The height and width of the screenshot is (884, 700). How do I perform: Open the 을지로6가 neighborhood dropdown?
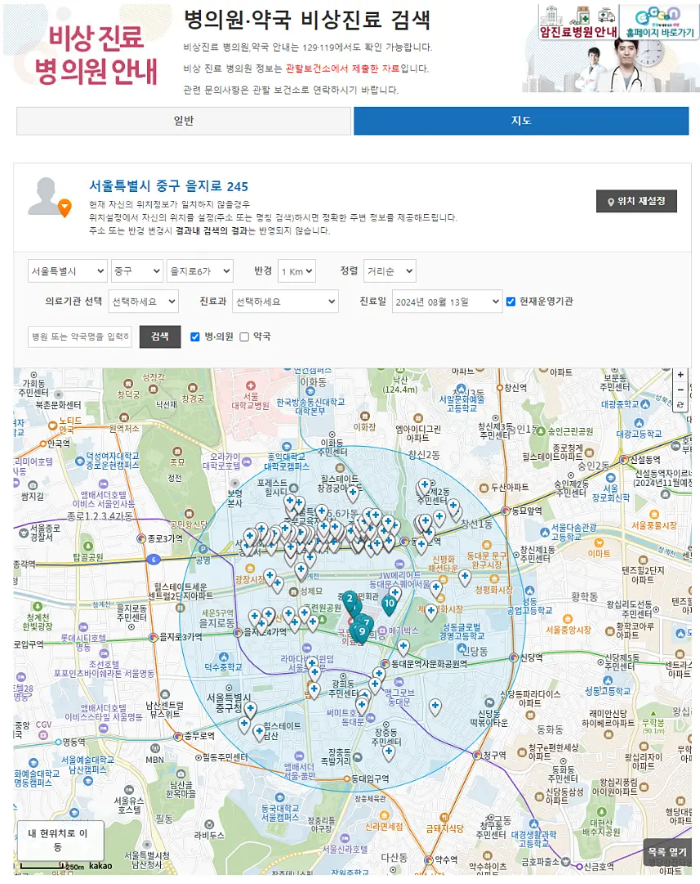pos(200,271)
